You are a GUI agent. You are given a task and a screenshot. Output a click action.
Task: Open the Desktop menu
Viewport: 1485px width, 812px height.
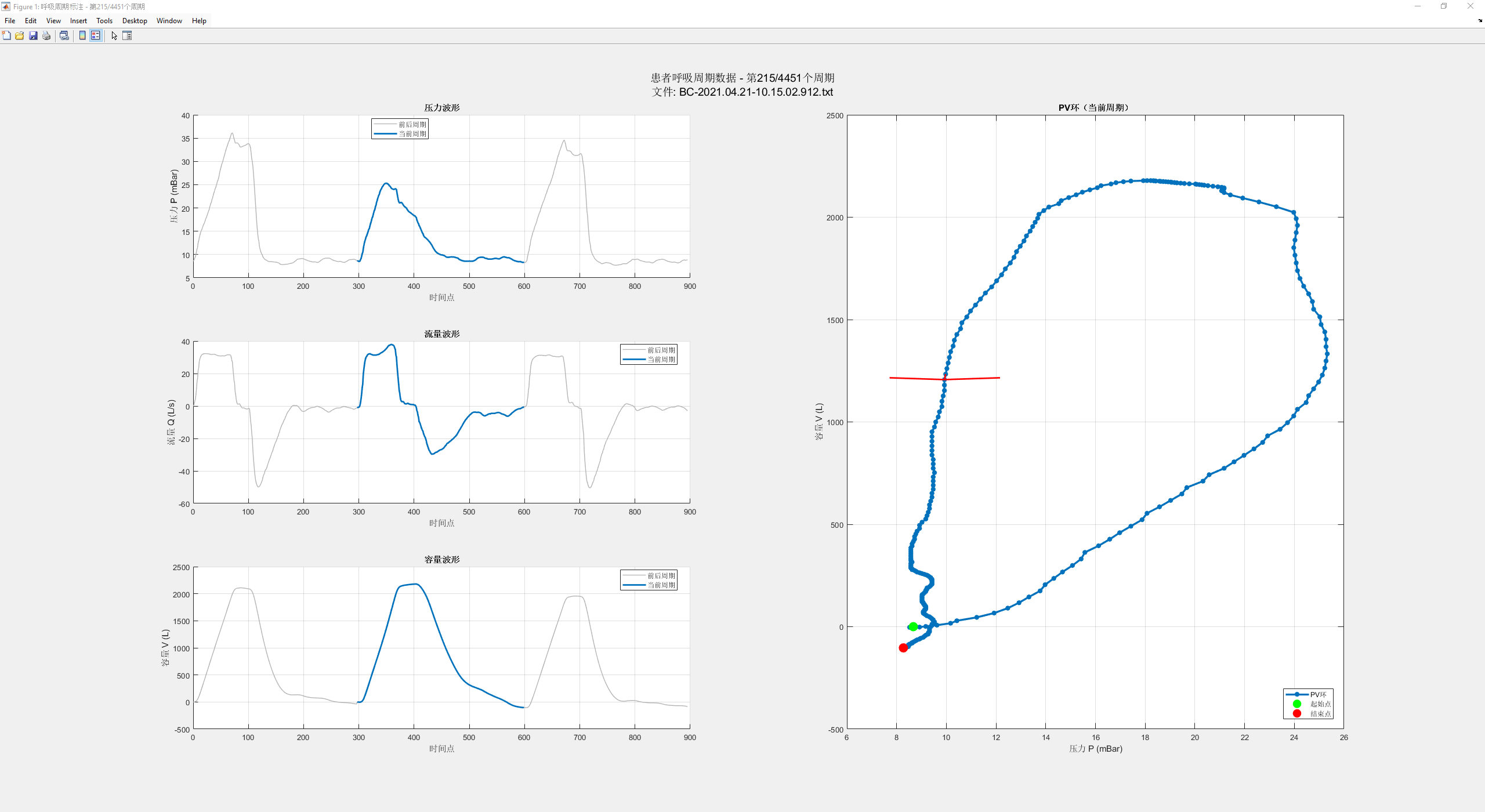(x=135, y=21)
